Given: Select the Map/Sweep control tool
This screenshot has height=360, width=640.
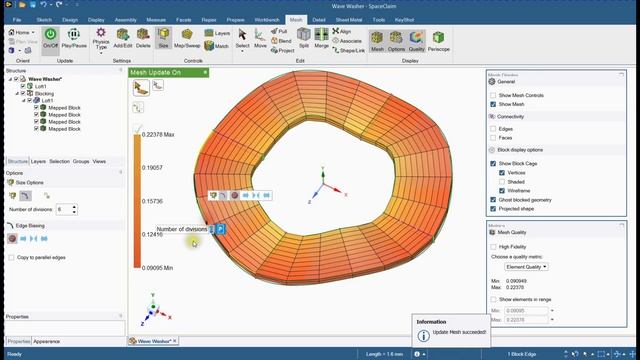Looking at the screenshot, I should coord(187,38).
